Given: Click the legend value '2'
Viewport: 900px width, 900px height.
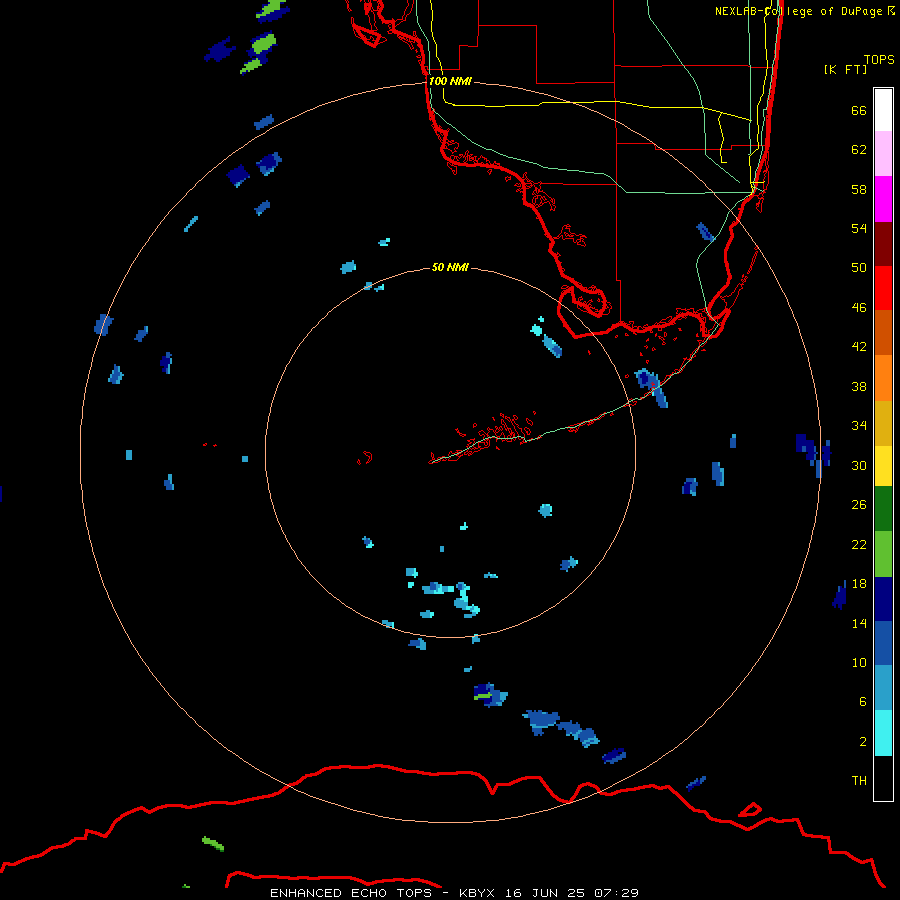Looking at the screenshot, I should tap(863, 742).
